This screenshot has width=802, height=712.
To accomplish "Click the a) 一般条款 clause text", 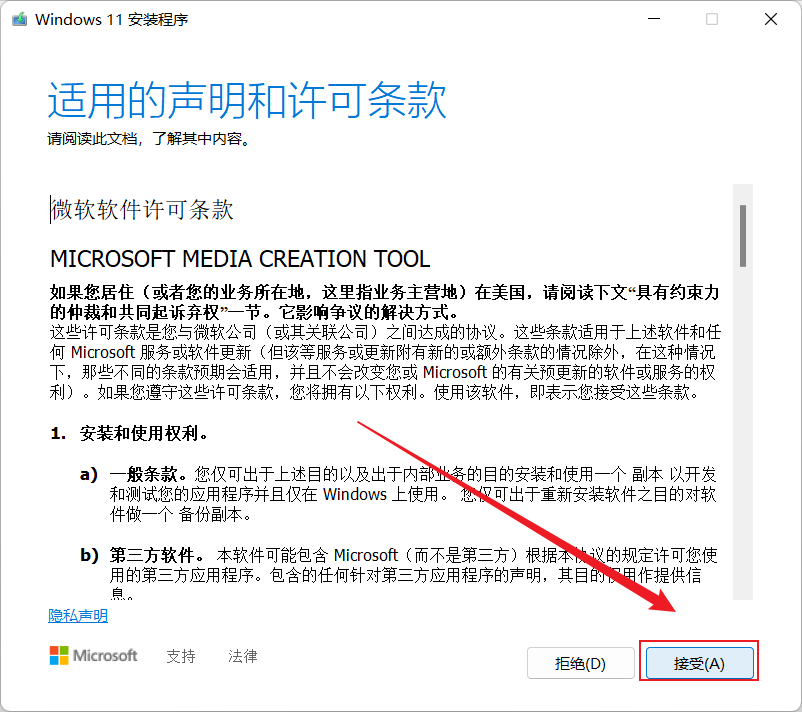I will [x=398, y=494].
